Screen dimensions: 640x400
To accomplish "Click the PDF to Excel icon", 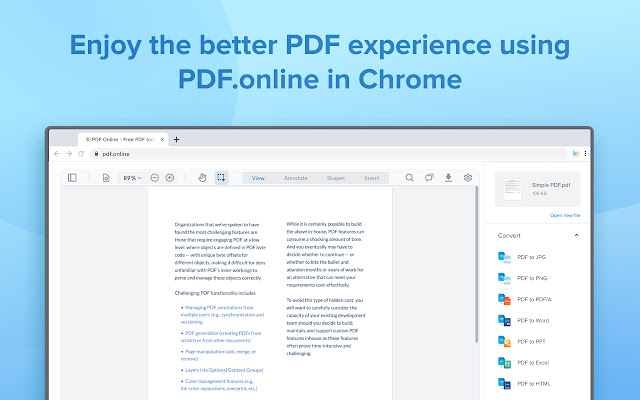I will click(x=504, y=362).
